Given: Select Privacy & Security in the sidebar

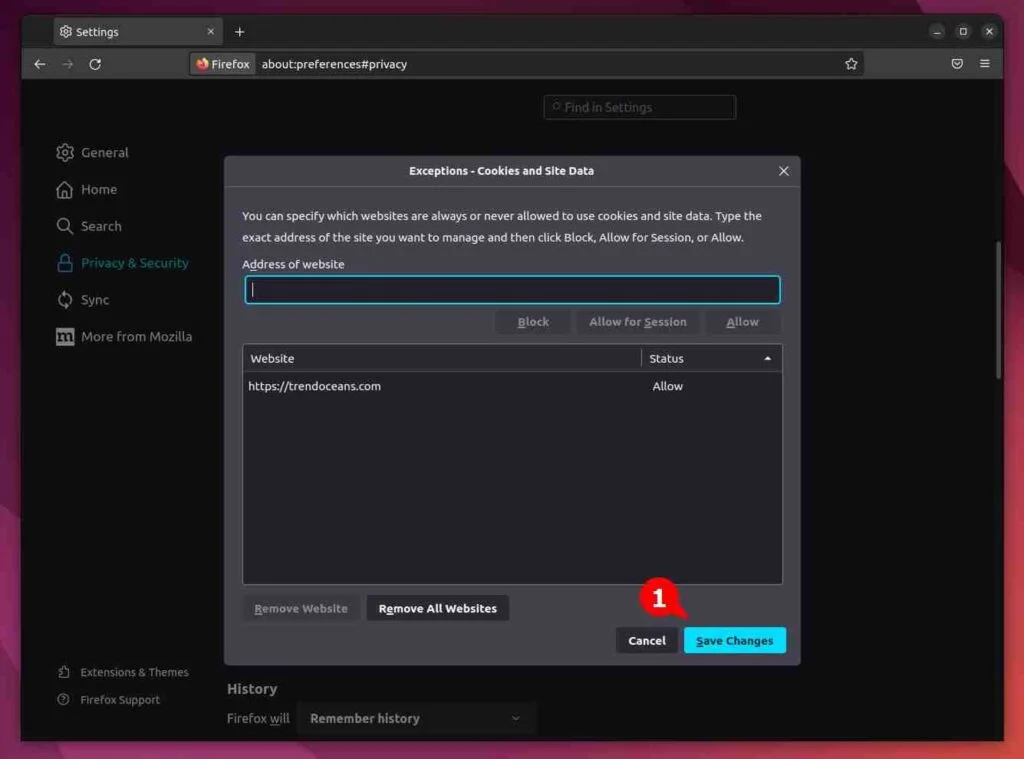Looking at the screenshot, I should tap(122, 263).
